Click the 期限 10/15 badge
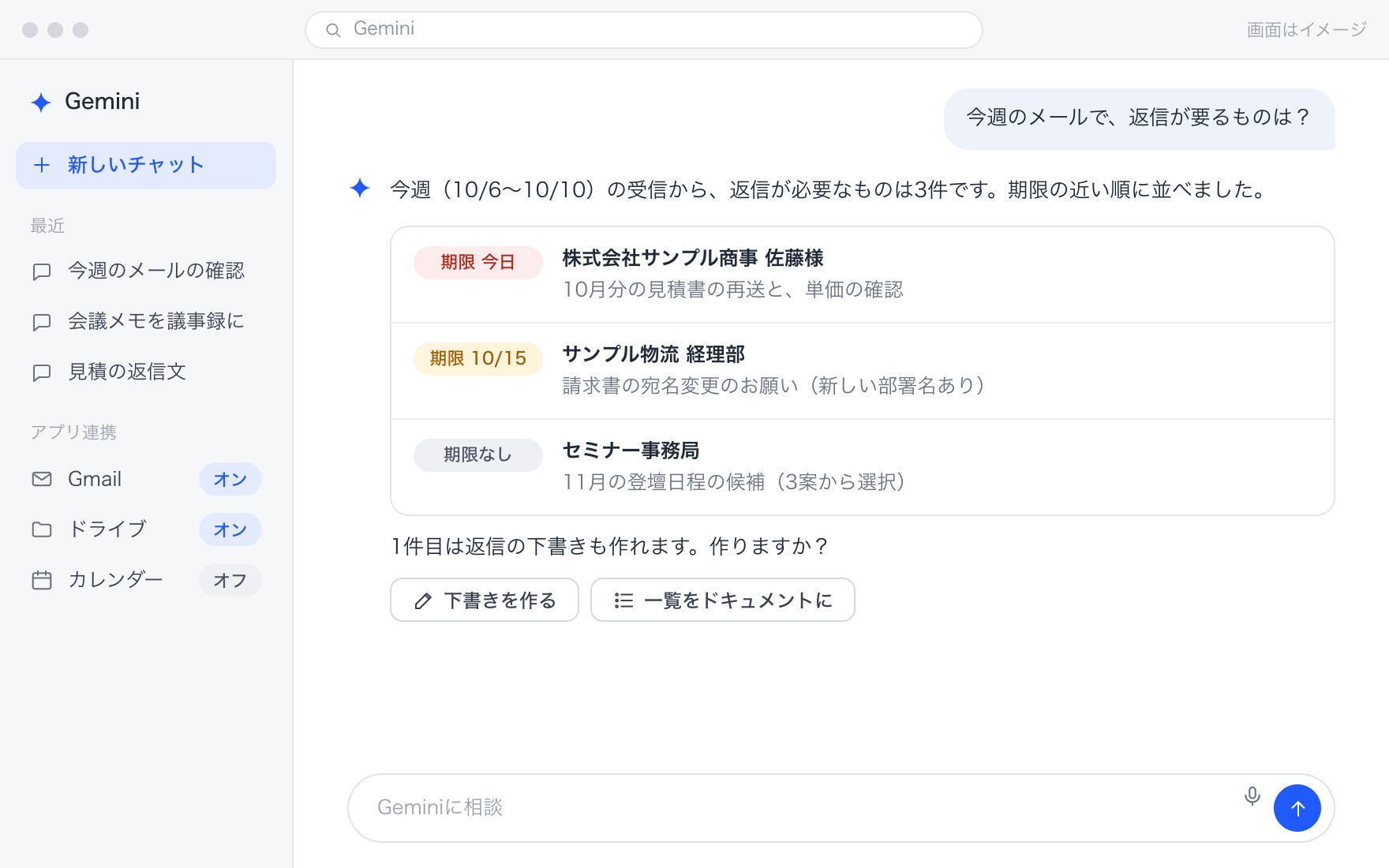The width and height of the screenshot is (1389, 868). pos(478,358)
